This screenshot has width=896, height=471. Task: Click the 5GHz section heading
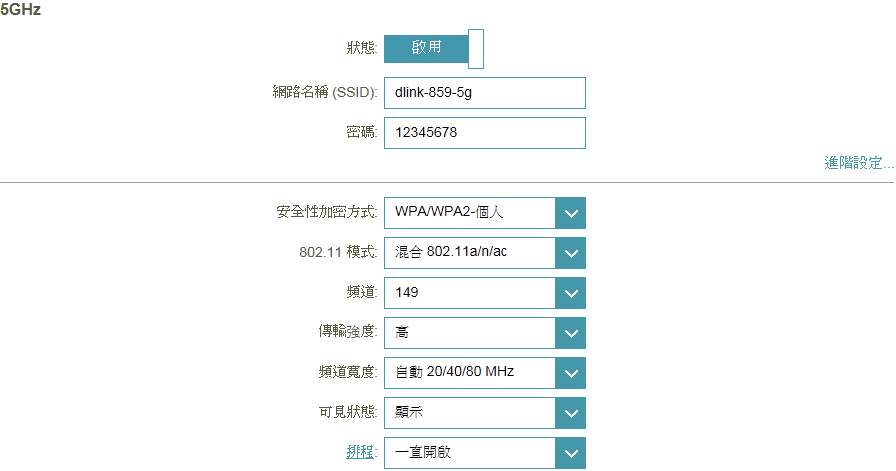[21, 10]
